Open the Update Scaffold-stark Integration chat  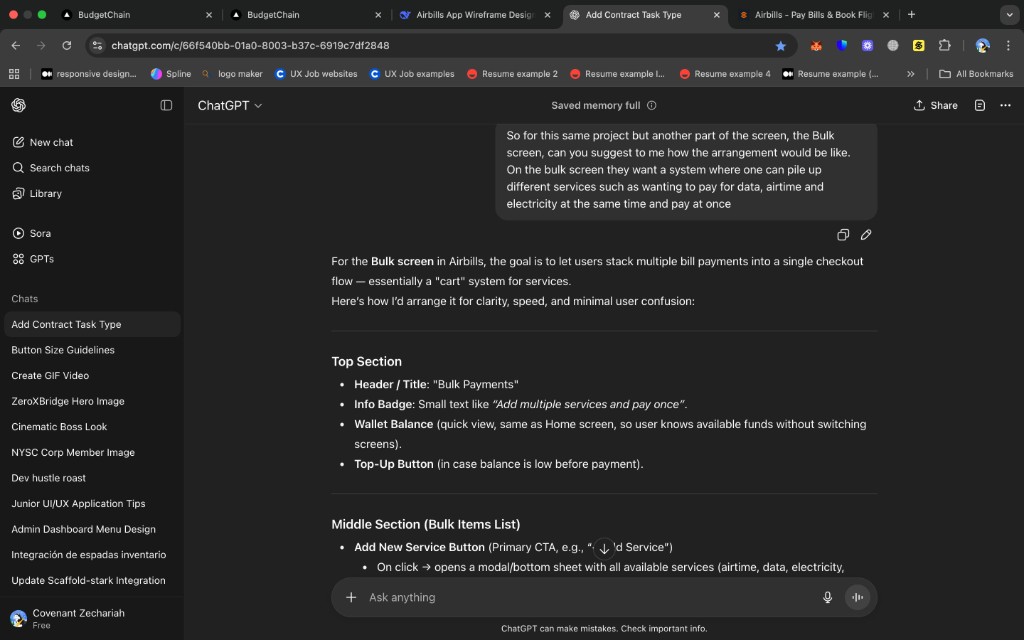coord(92,581)
